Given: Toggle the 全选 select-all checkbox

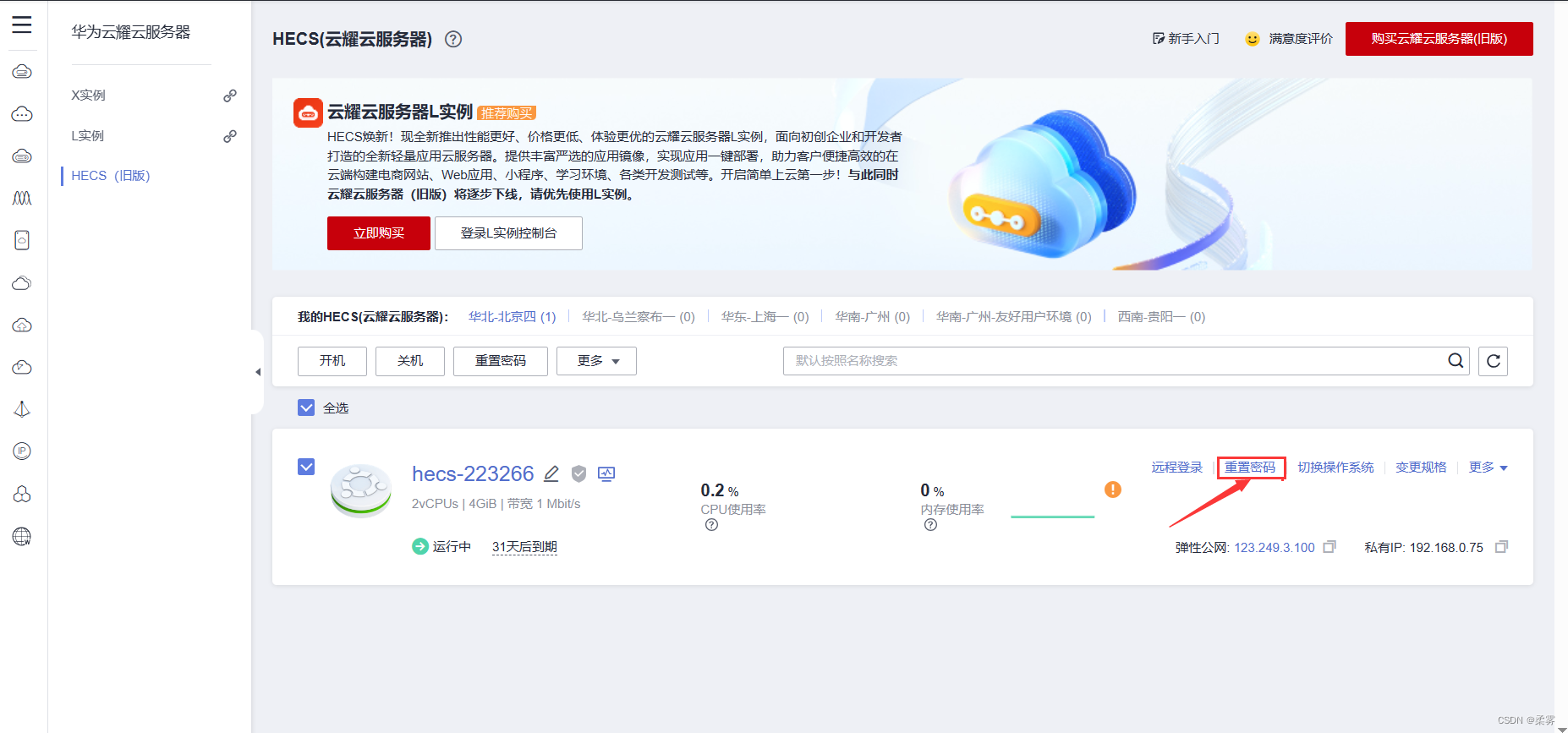Looking at the screenshot, I should (306, 408).
